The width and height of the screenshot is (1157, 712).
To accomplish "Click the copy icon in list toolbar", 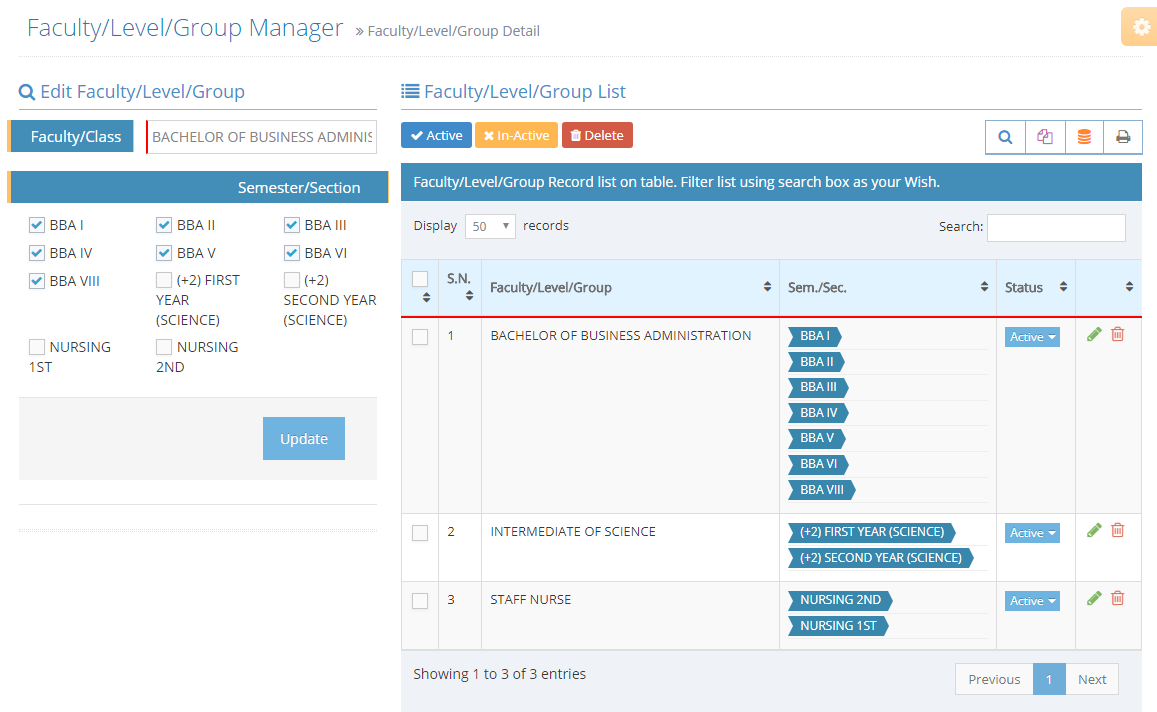I will (x=1045, y=137).
